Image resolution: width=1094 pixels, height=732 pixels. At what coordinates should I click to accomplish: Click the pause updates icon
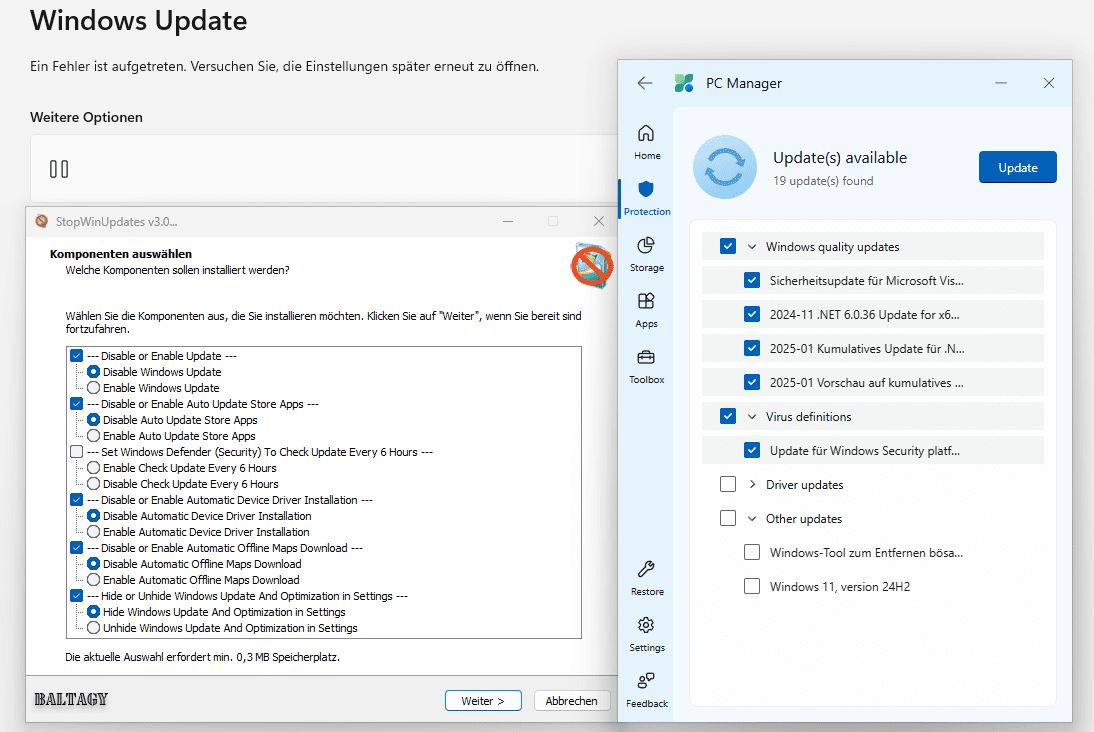click(59, 169)
